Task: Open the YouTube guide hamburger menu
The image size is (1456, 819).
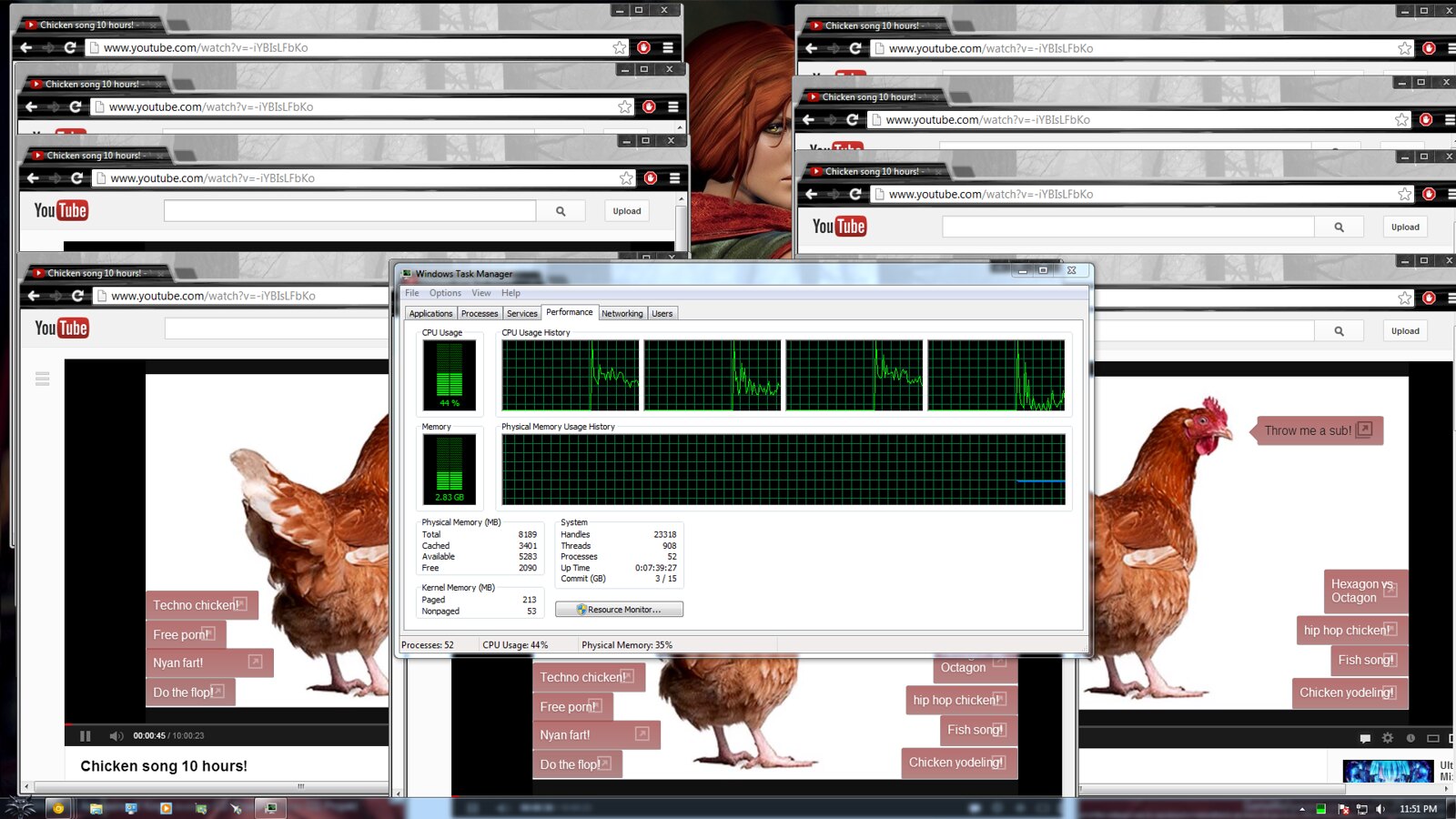Action: pyautogui.click(x=42, y=379)
